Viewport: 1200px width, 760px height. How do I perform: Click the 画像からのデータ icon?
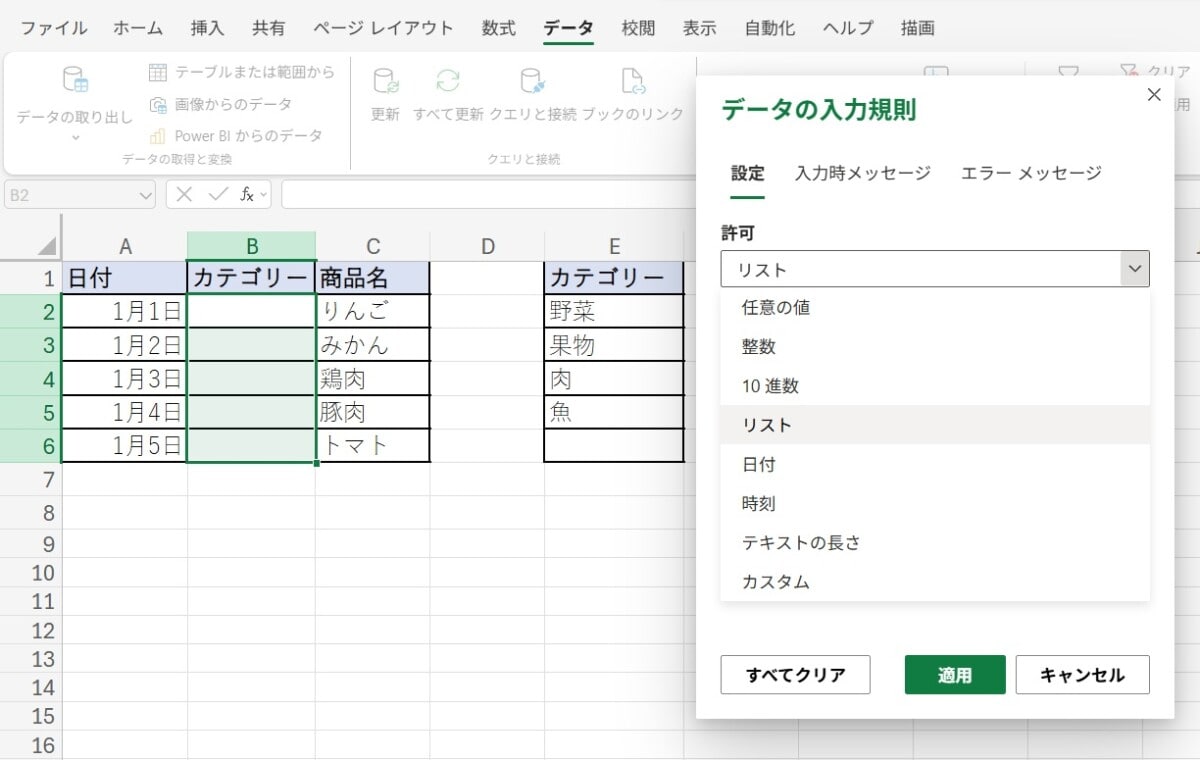(158, 103)
